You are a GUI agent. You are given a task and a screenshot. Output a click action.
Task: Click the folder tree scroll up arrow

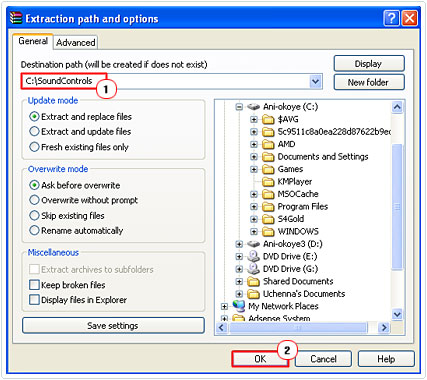pyautogui.click(x=397, y=107)
